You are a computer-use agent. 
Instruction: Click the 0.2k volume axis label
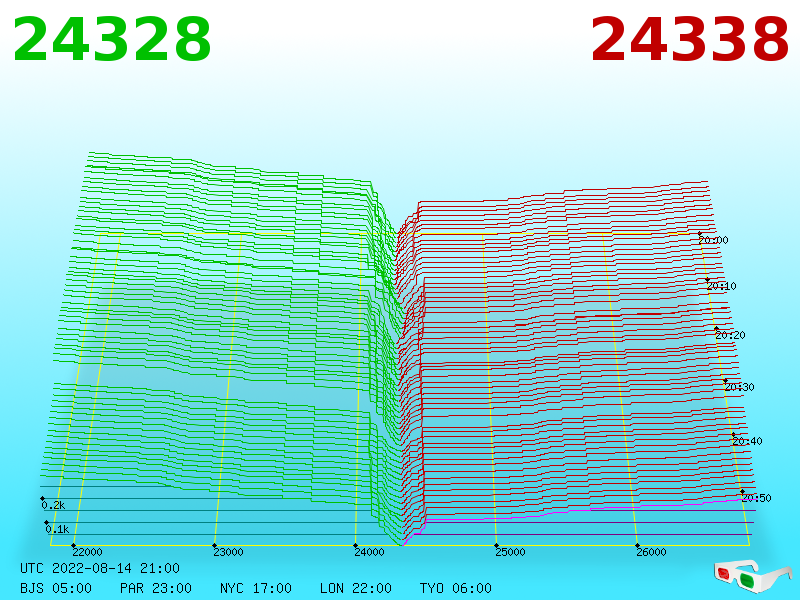click(53, 506)
